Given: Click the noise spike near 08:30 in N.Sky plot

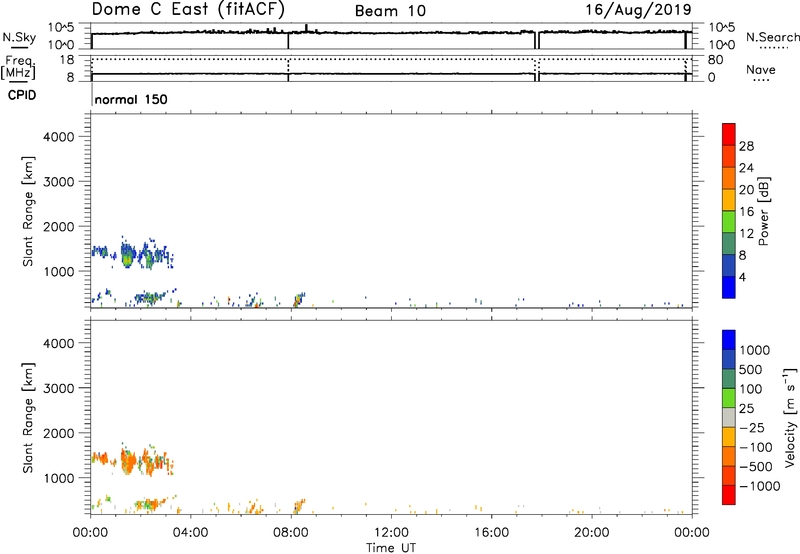Looking at the screenshot, I should point(306,28).
